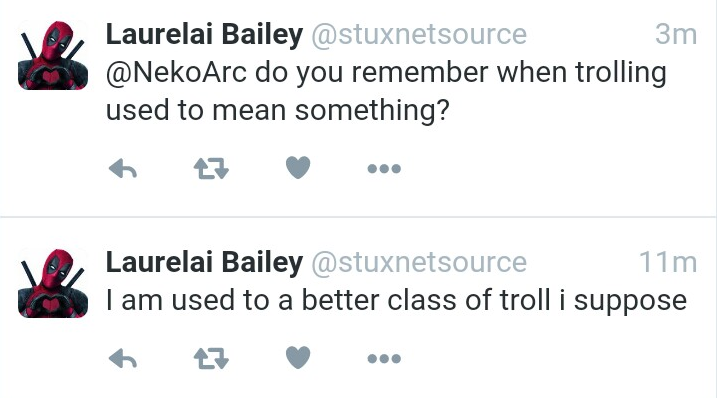717x398 pixels.
Task: Reply to the @NekoArc trolling tweet
Action: [x=123, y=168]
